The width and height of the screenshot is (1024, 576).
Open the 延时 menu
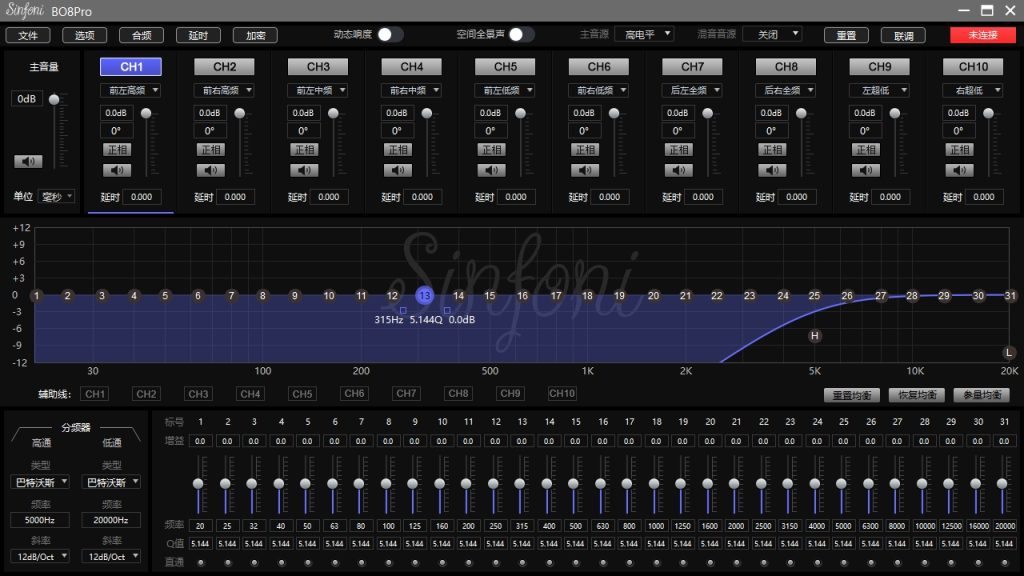(199, 35)
